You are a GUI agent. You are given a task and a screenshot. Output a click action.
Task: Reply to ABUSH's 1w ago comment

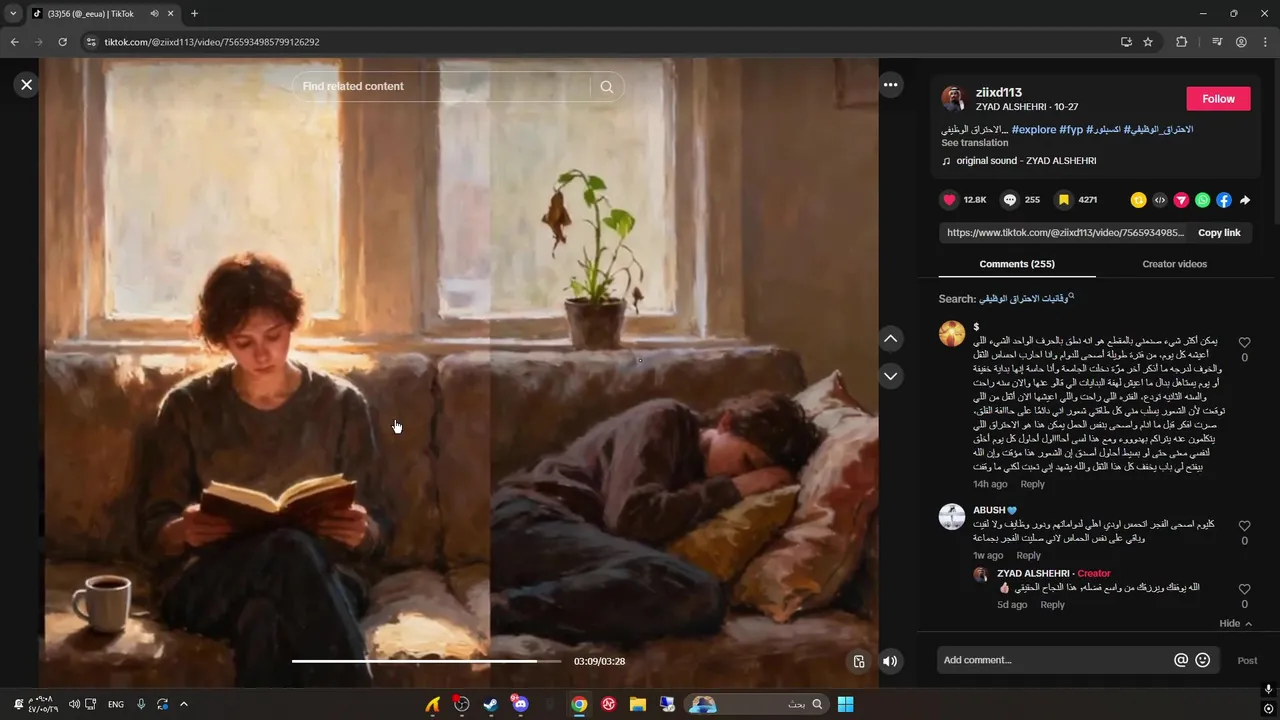pyautogui.click(x=1028, y=555)
